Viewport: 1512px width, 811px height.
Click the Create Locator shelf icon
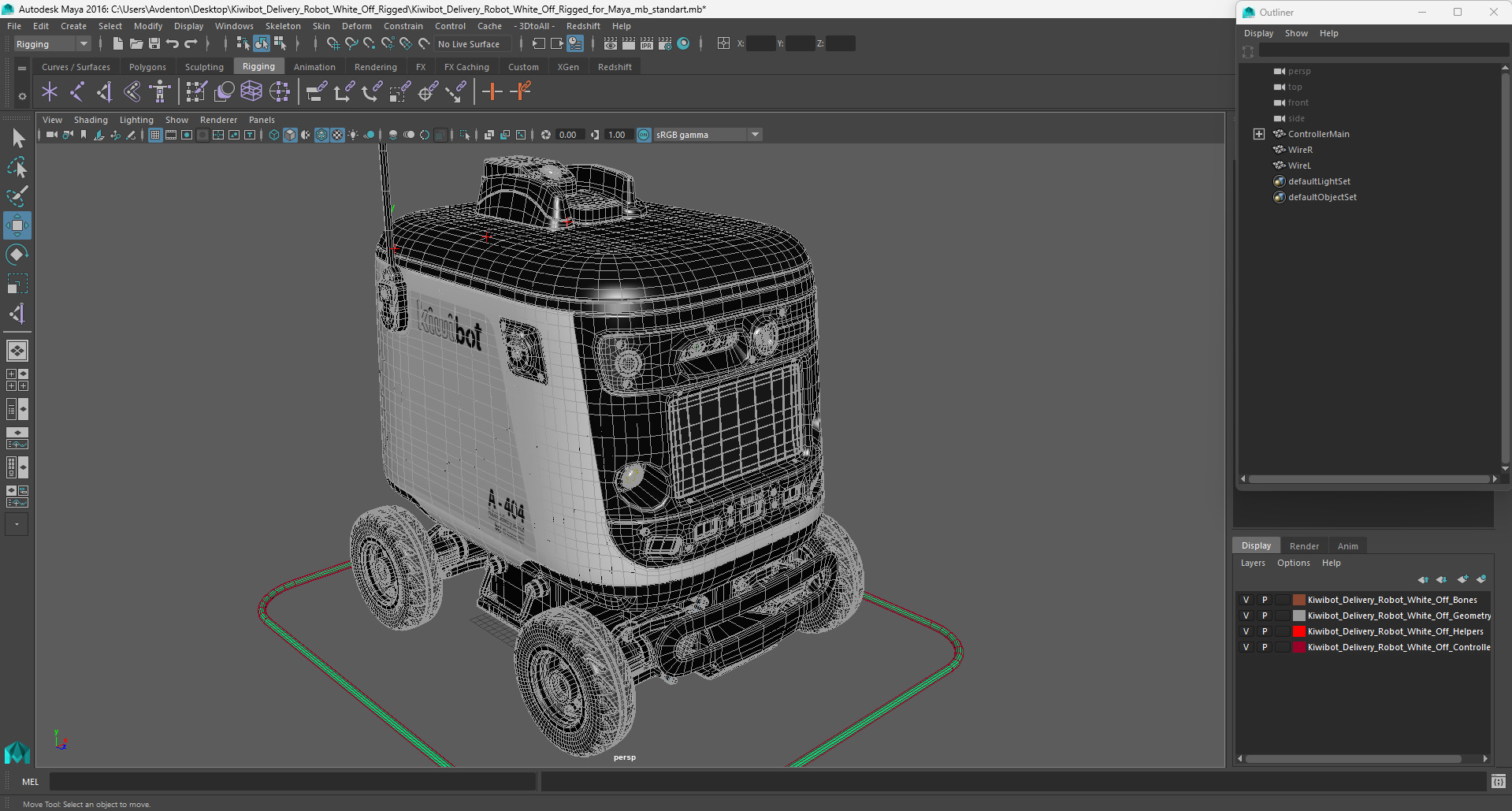(x=50, y=92)
